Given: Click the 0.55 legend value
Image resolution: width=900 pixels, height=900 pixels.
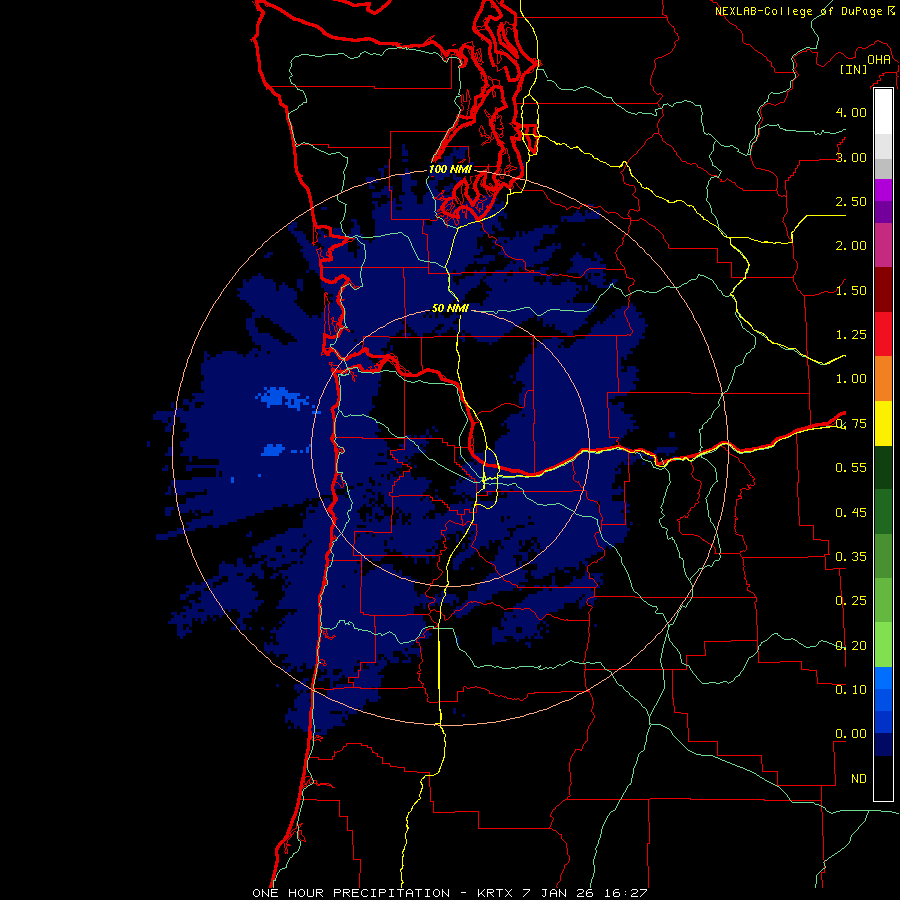Looking at the screenshot, I should pyautogui.click(x=851, y=468).
